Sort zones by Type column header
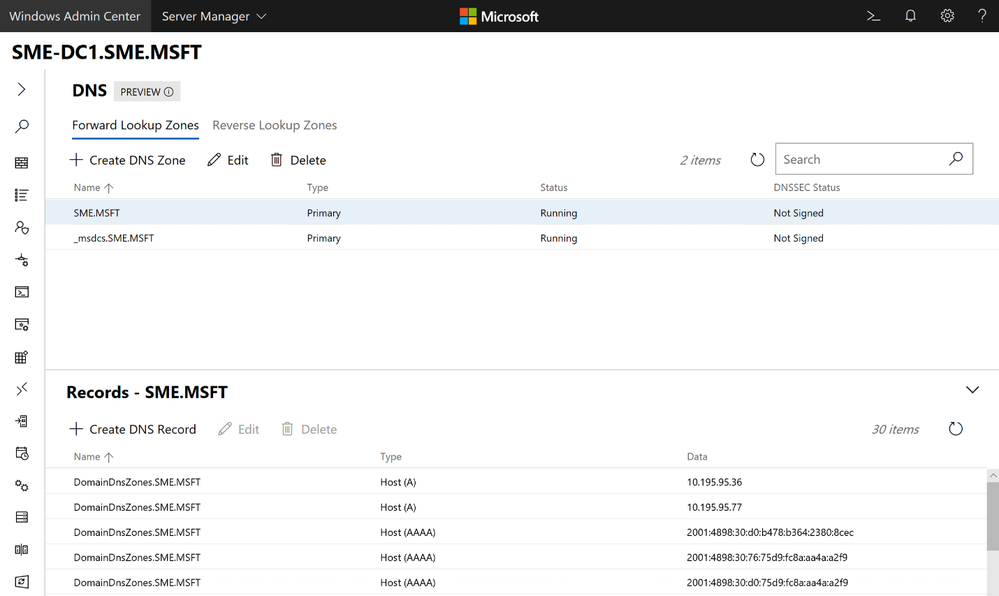 click(317, 187)
